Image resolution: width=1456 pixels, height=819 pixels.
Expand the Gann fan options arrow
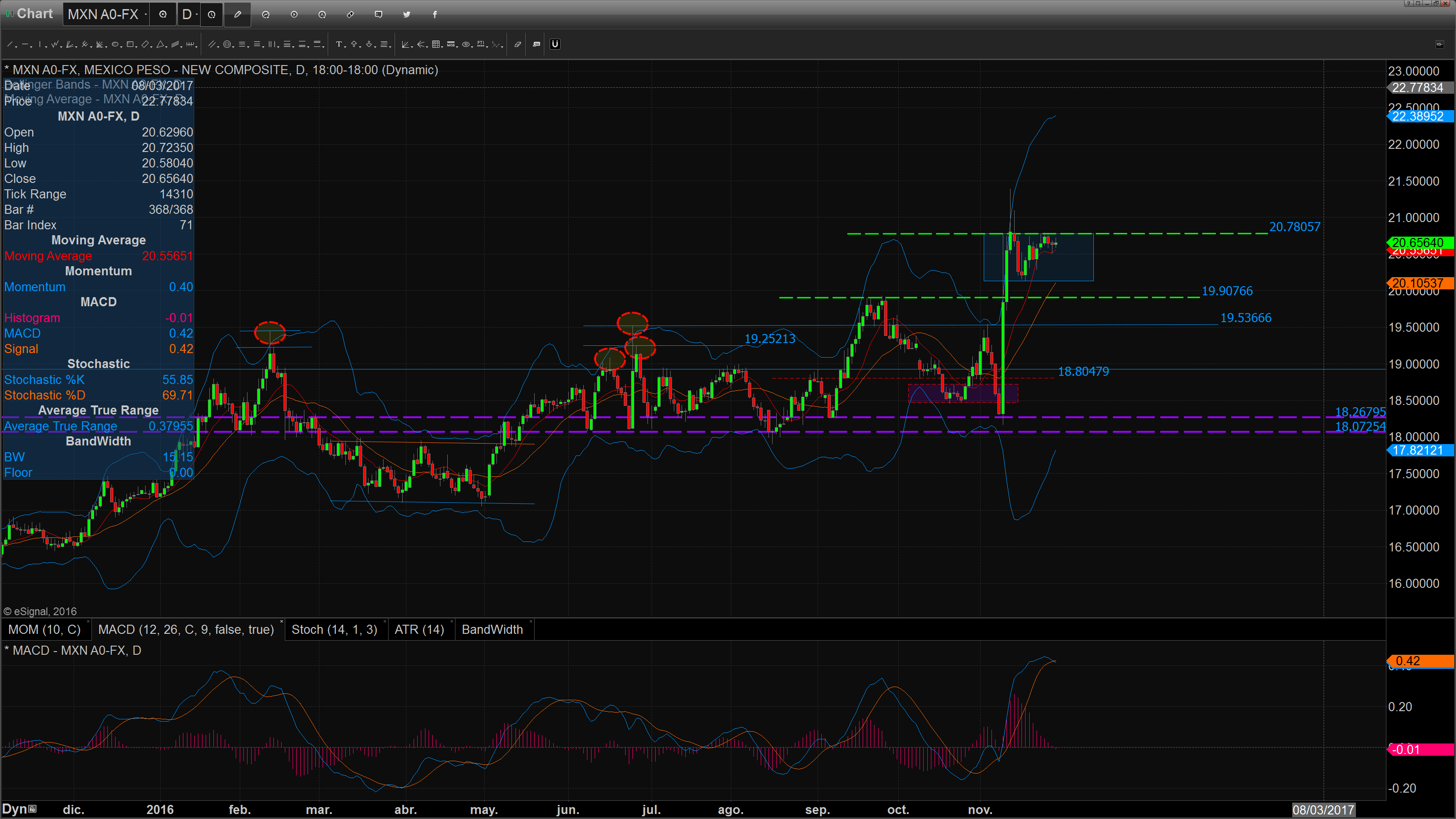412,47
